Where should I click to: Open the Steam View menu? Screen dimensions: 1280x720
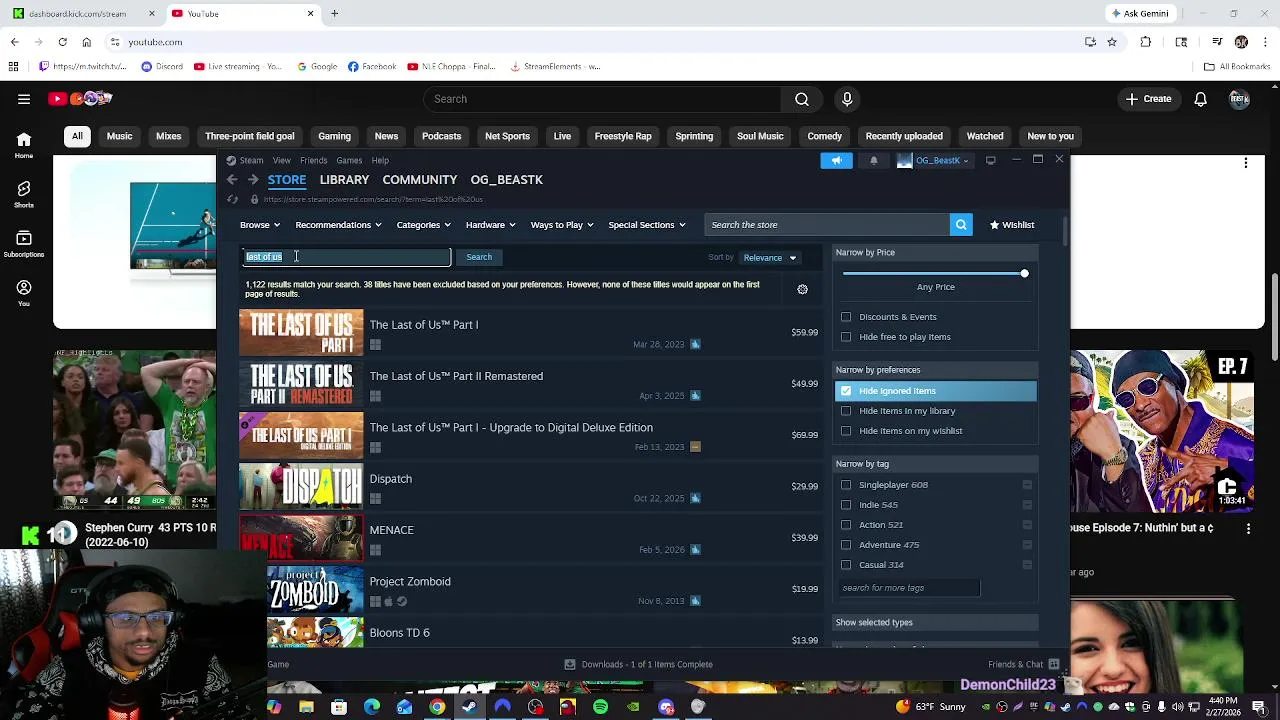(282, 160)
